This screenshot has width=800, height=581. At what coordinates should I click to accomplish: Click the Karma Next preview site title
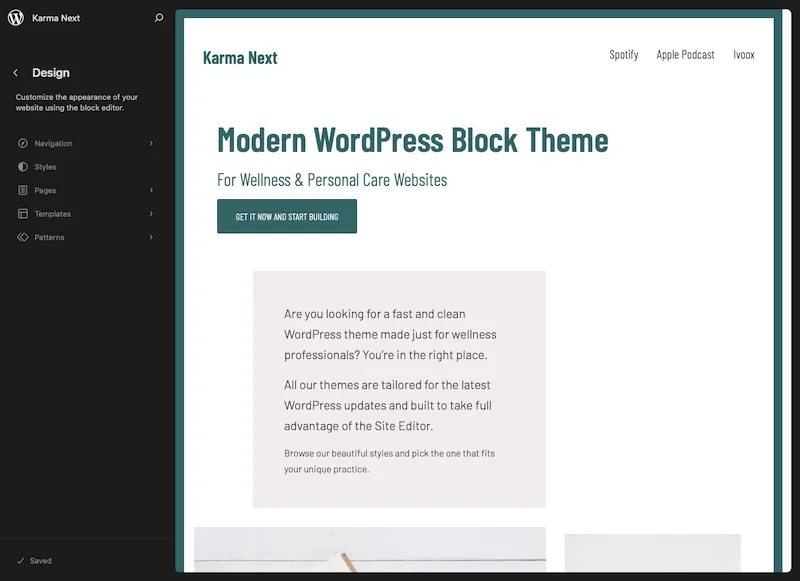[240, 58]
